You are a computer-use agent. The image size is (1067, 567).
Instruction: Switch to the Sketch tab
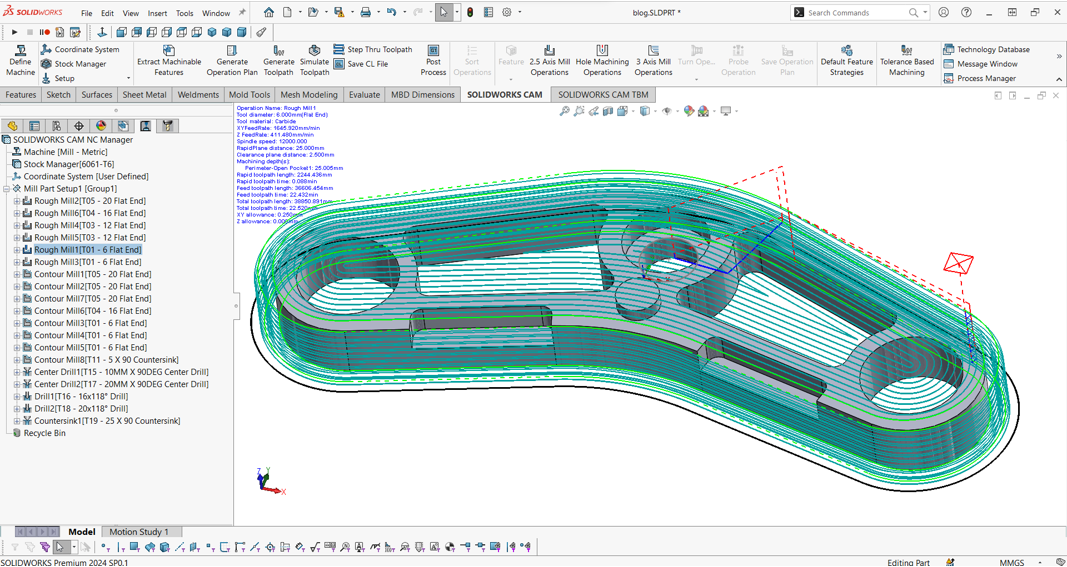point(58,95)
